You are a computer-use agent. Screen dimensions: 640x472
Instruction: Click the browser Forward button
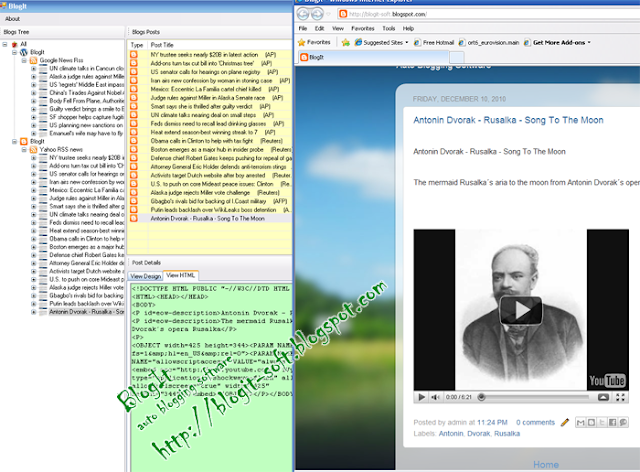(x=317, y=14)
